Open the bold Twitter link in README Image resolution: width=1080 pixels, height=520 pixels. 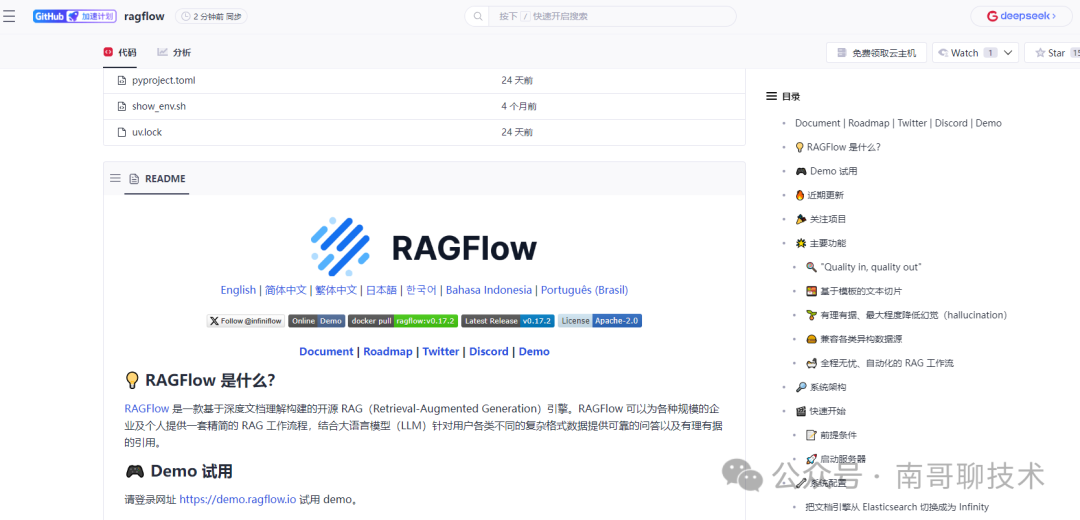[x=441, y=351]
